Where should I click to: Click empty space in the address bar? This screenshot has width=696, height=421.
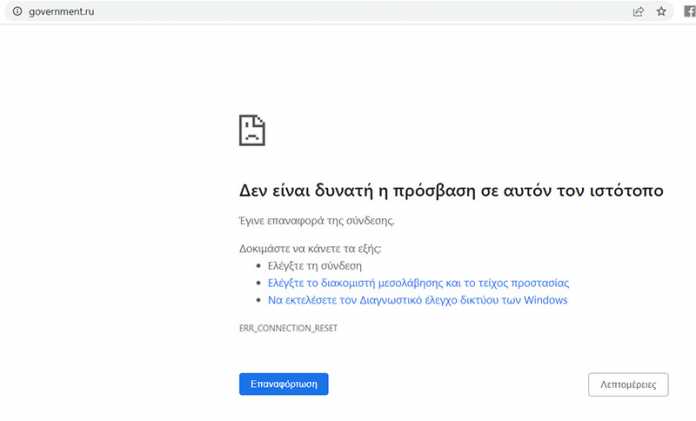click(350, 11)
